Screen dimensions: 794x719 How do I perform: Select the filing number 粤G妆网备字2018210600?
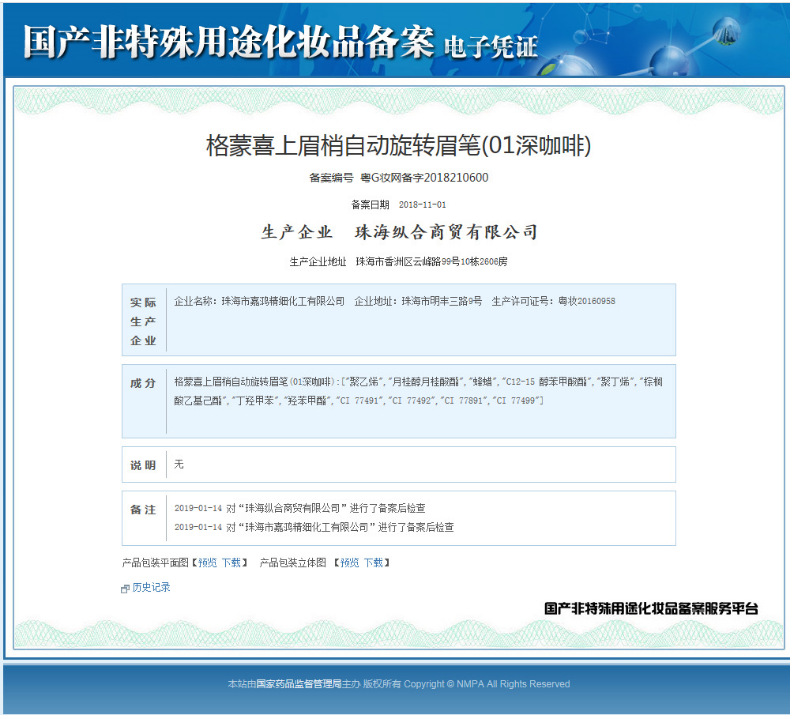424,178
